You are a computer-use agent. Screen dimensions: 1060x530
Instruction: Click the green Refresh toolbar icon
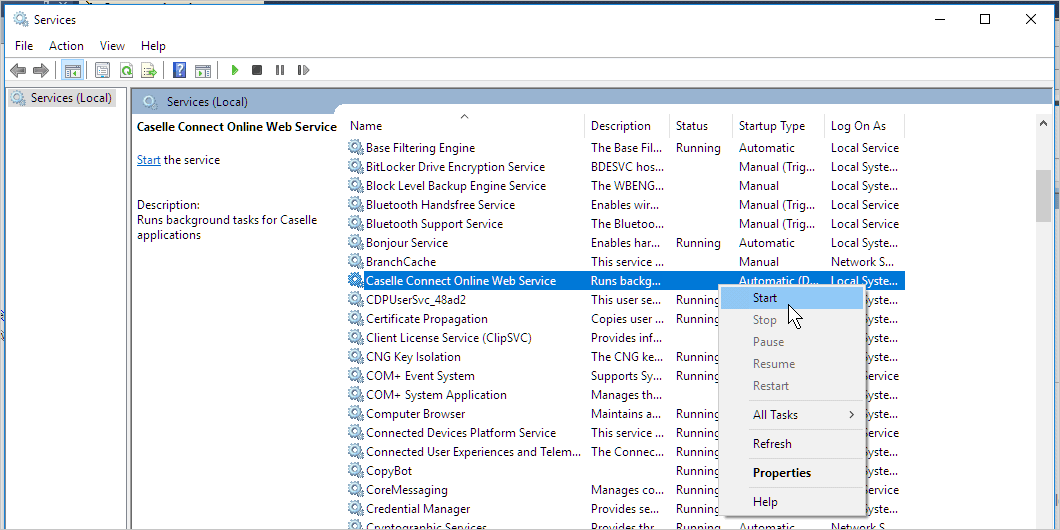(126, 70)
